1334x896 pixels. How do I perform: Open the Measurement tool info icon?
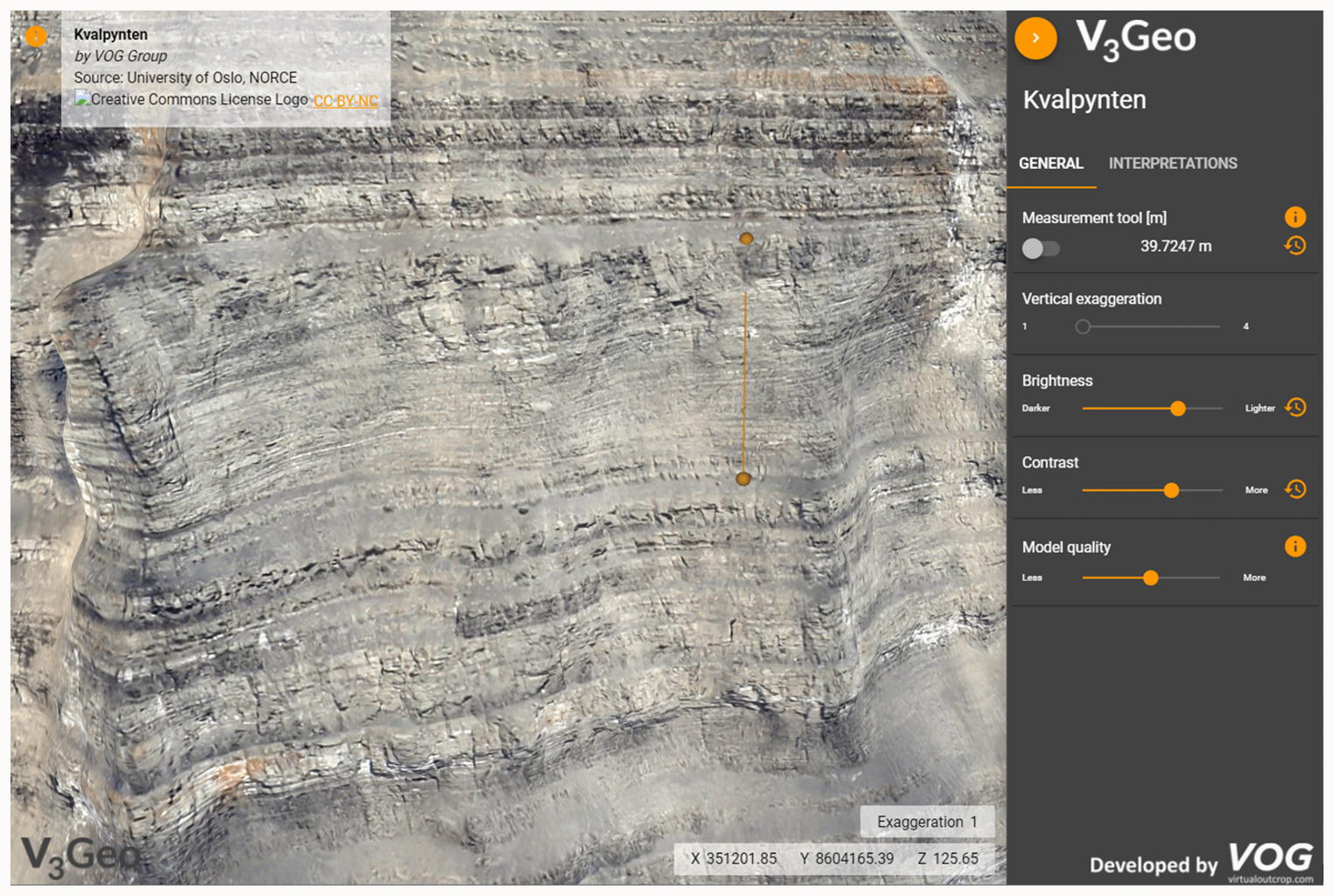coord(1295,217)
